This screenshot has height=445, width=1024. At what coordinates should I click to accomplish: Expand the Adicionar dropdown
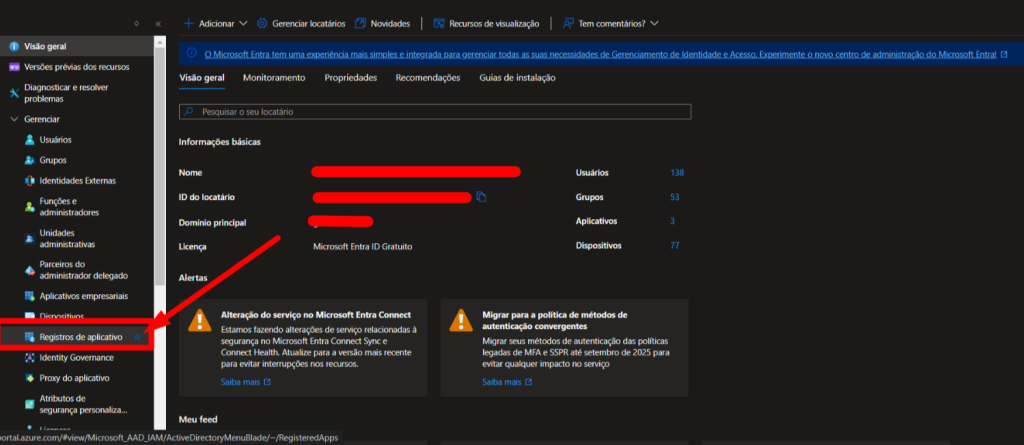[216, 23]
